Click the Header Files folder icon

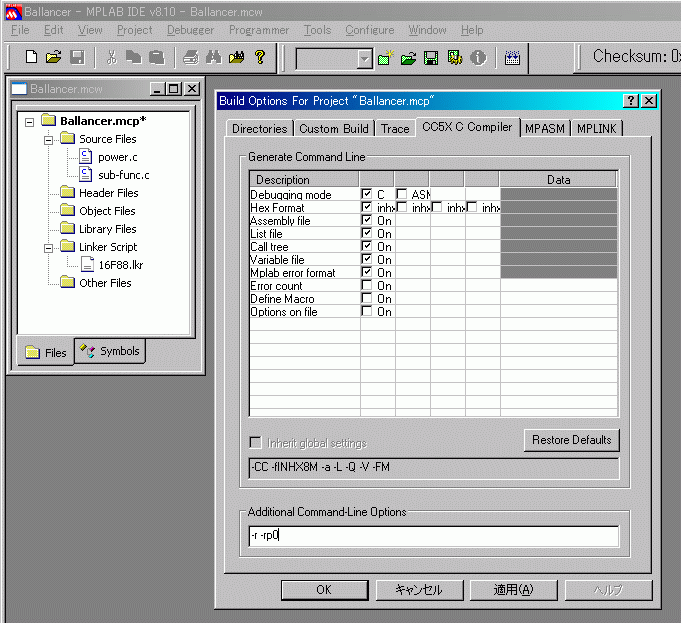67,192
